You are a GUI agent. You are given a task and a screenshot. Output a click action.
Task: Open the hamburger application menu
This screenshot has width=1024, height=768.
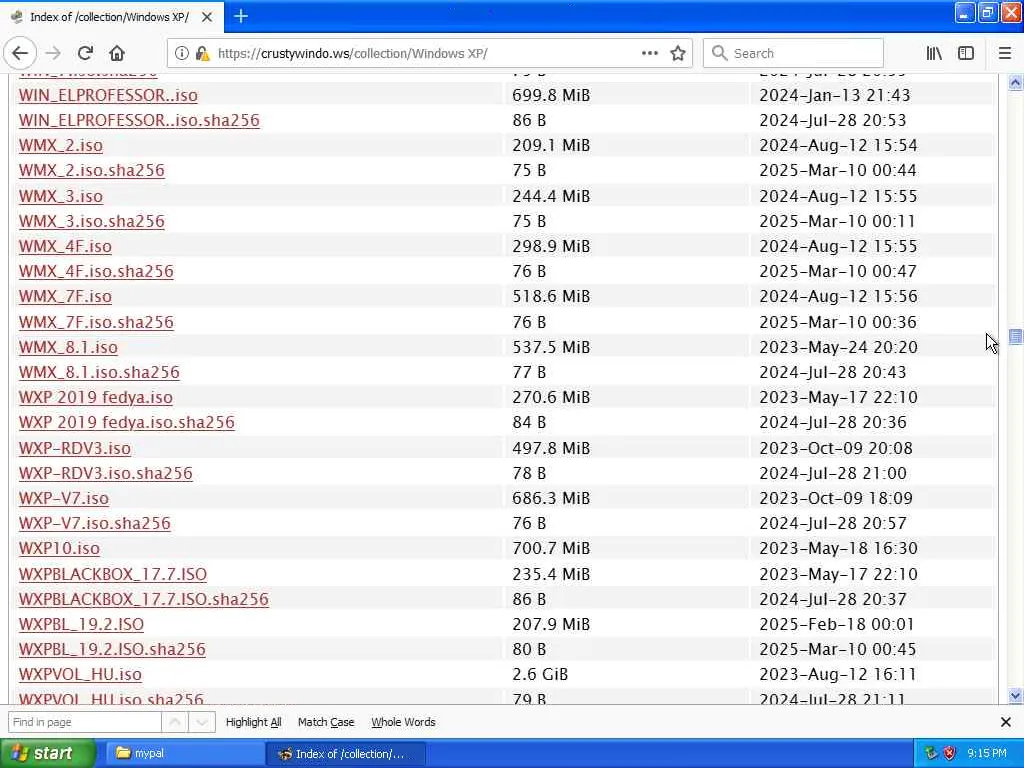point(1004,54)
